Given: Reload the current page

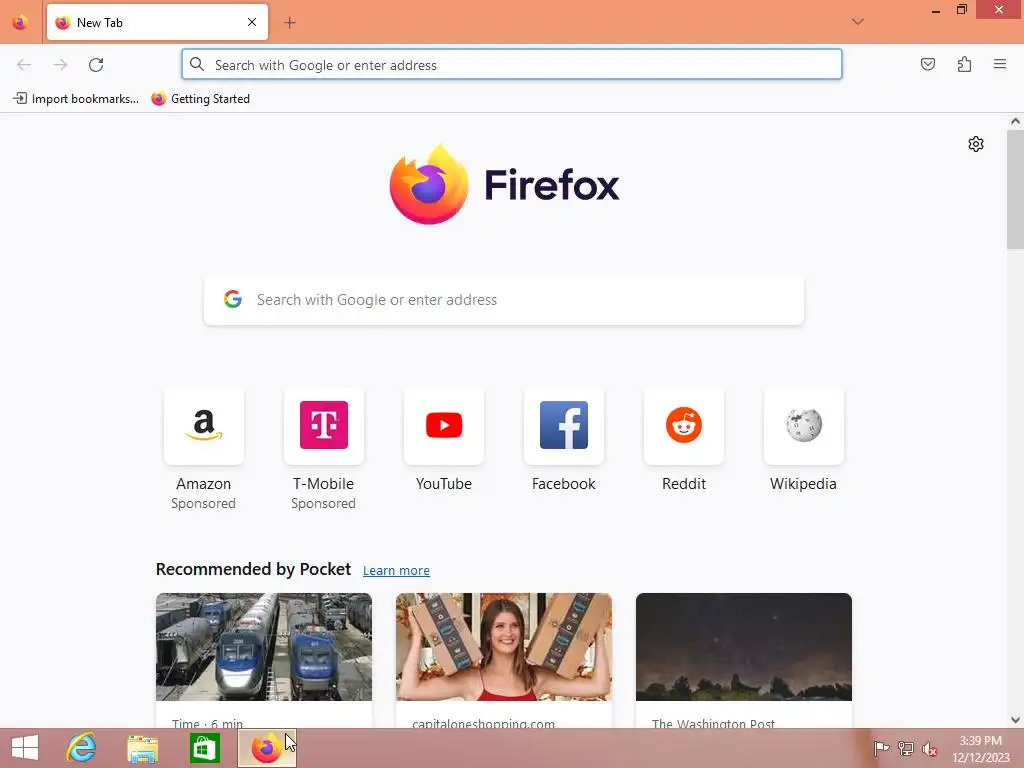Looking at the screenshot, I should [x=96, y=65].
